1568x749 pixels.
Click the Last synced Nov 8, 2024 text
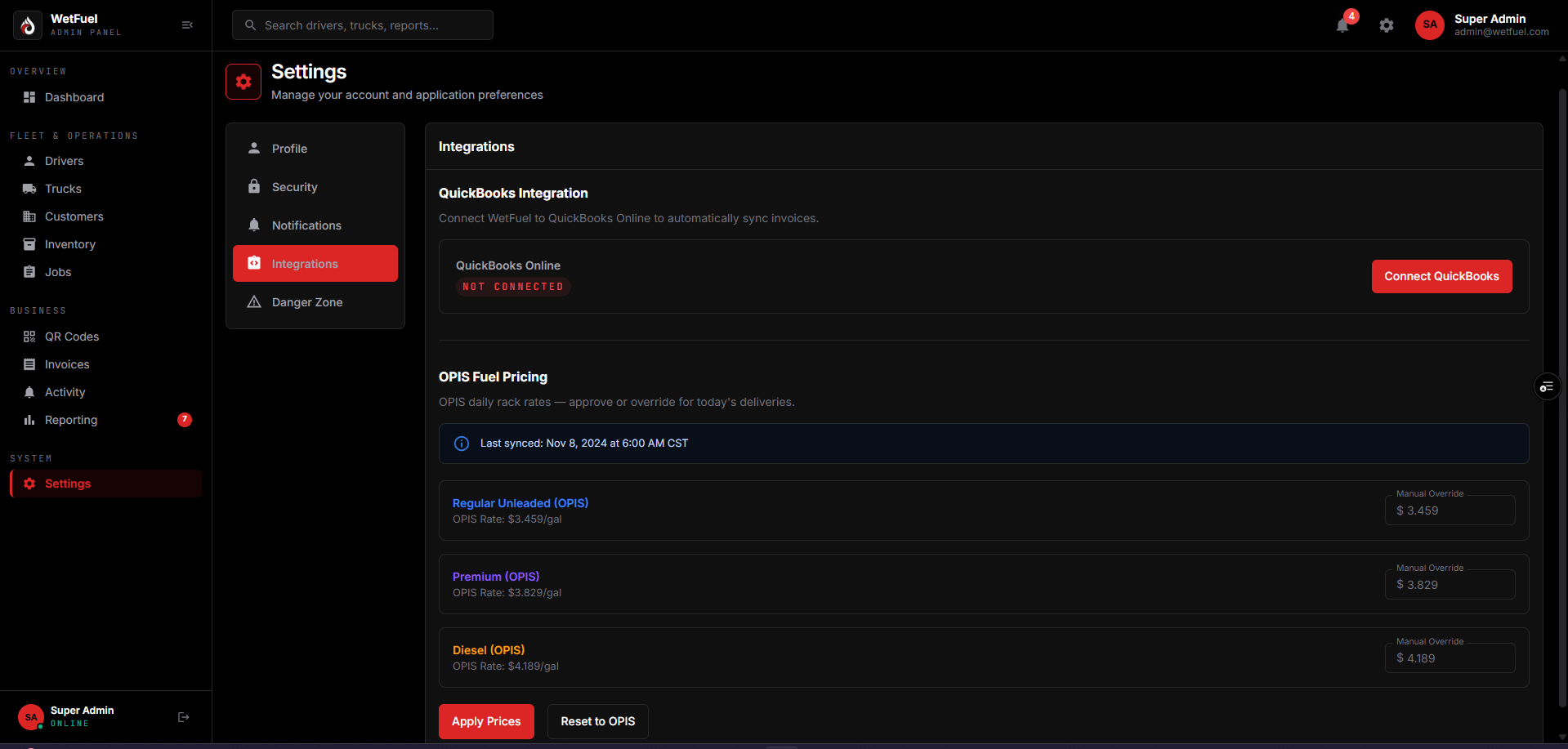point(584,444)
